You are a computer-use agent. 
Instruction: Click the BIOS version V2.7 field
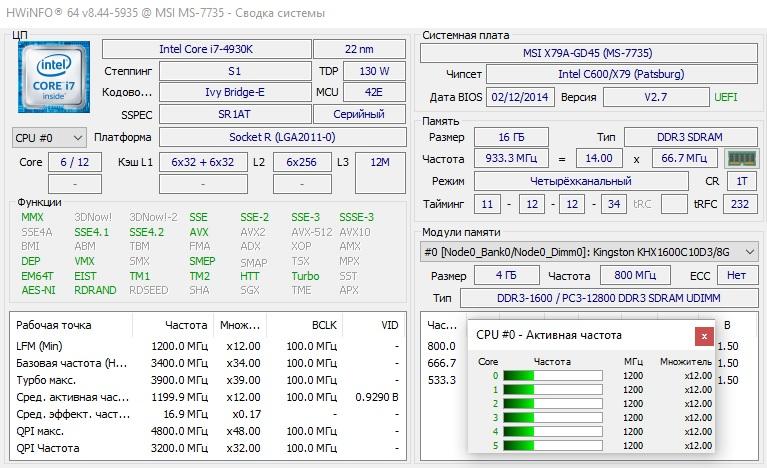click(656, 97)
